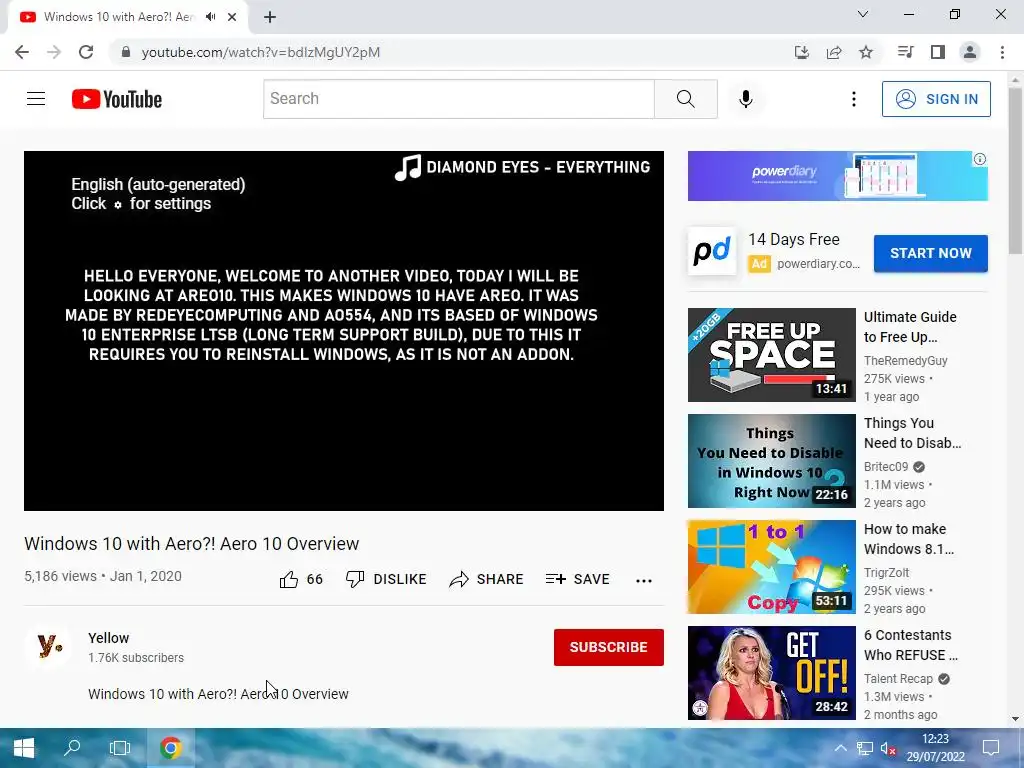Screen dimensions: 1024x768
Task: Click the Britec09 channel name
Action: tap(886, 466)
